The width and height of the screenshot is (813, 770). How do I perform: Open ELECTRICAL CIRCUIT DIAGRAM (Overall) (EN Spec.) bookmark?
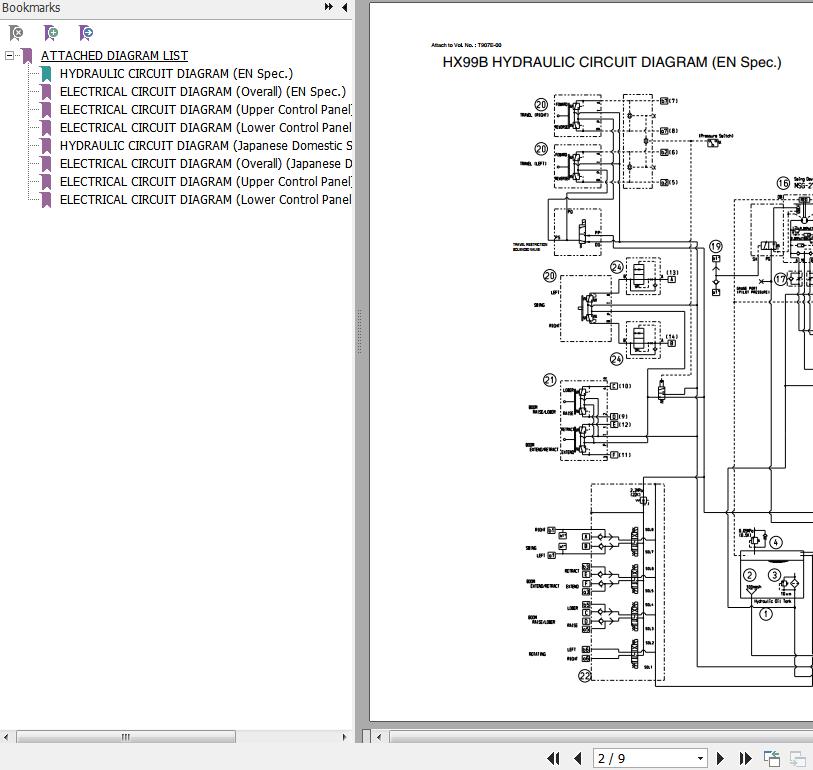point(203,92)
